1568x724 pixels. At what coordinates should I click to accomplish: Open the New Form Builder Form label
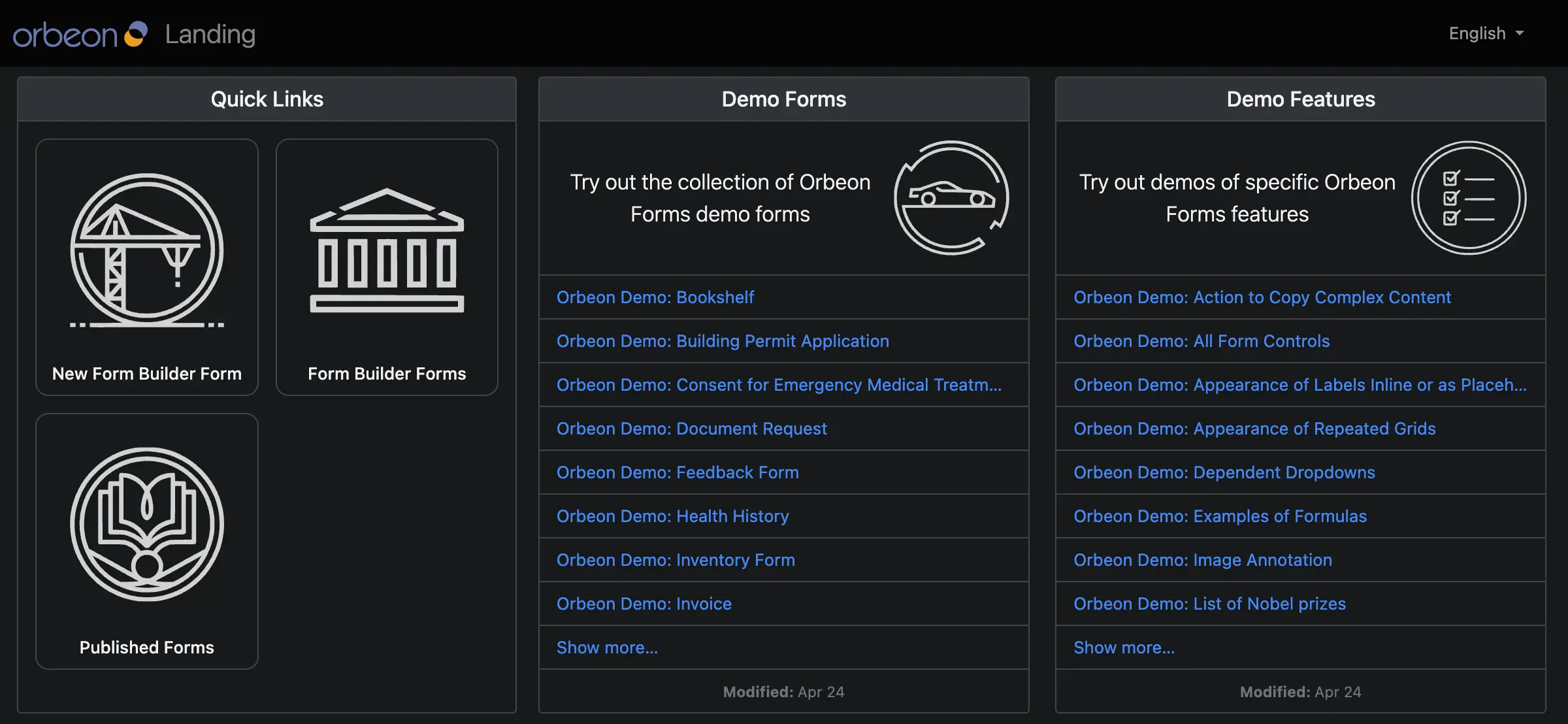147,374
